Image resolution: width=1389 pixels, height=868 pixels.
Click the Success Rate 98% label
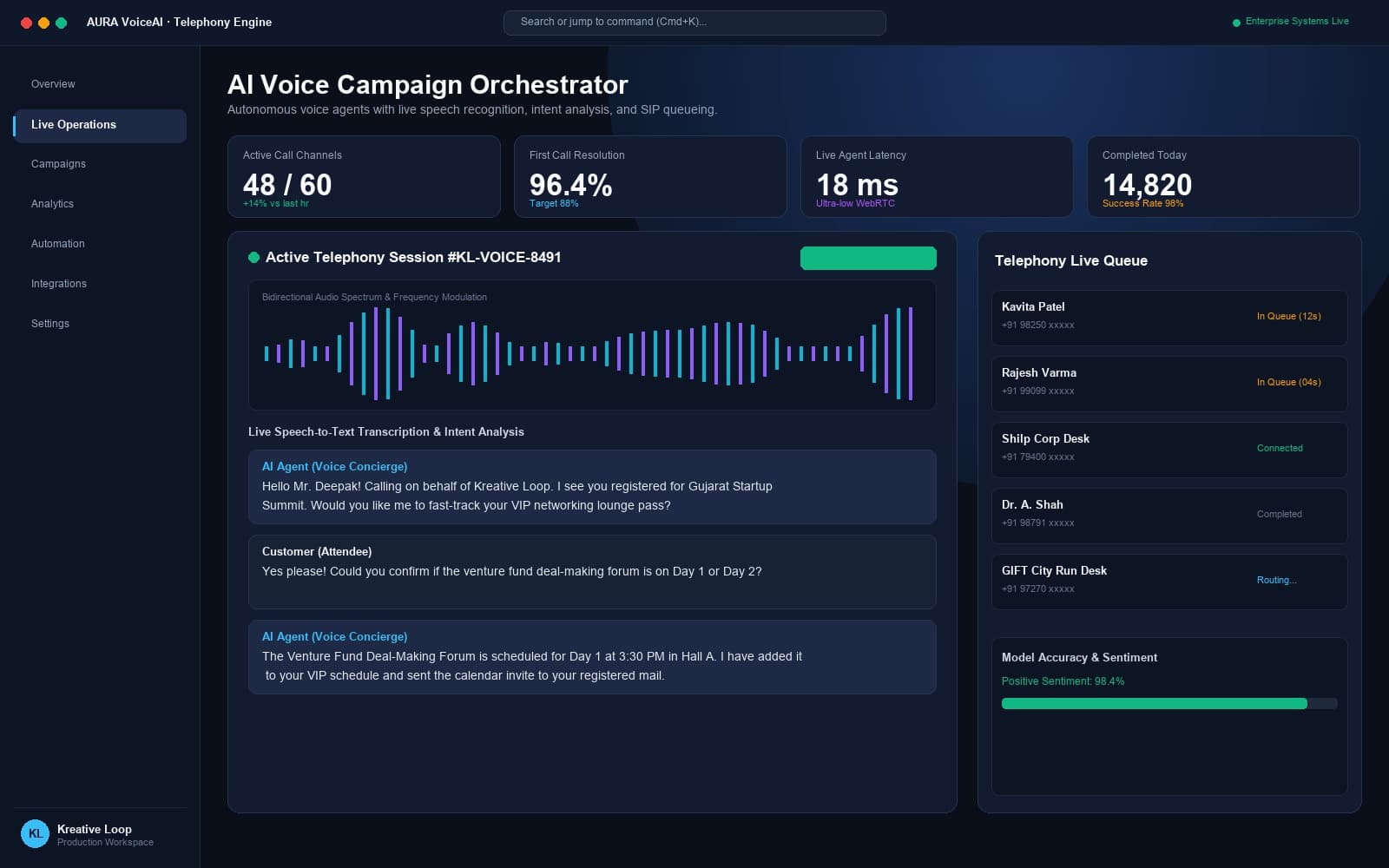coord(1142,204)
